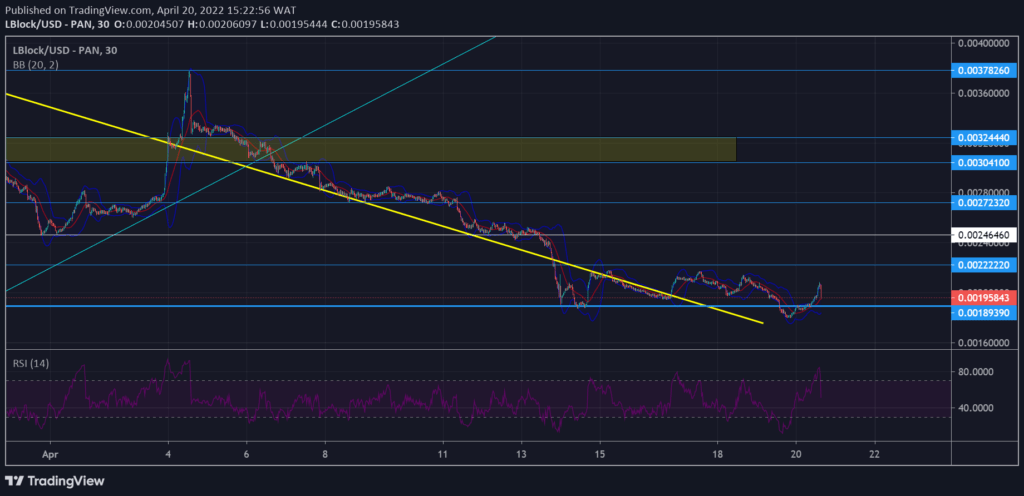
Task: Click the 6 date label on the time axis
Action: 247,452
